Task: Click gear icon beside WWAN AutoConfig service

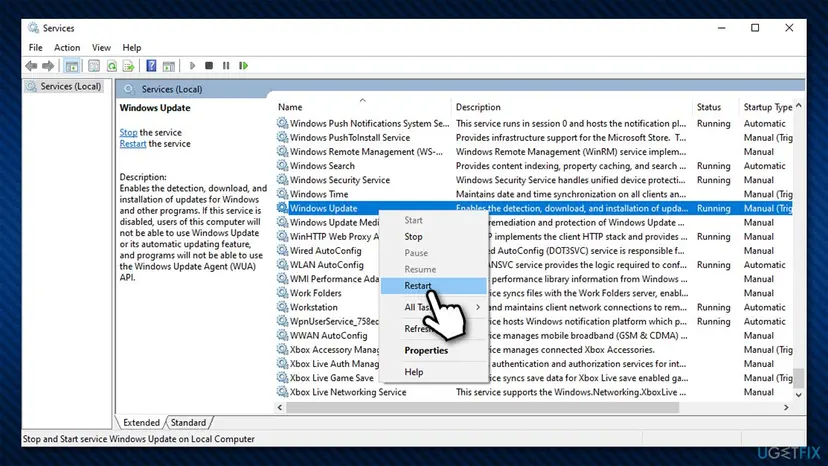Action: click(283, 335)
